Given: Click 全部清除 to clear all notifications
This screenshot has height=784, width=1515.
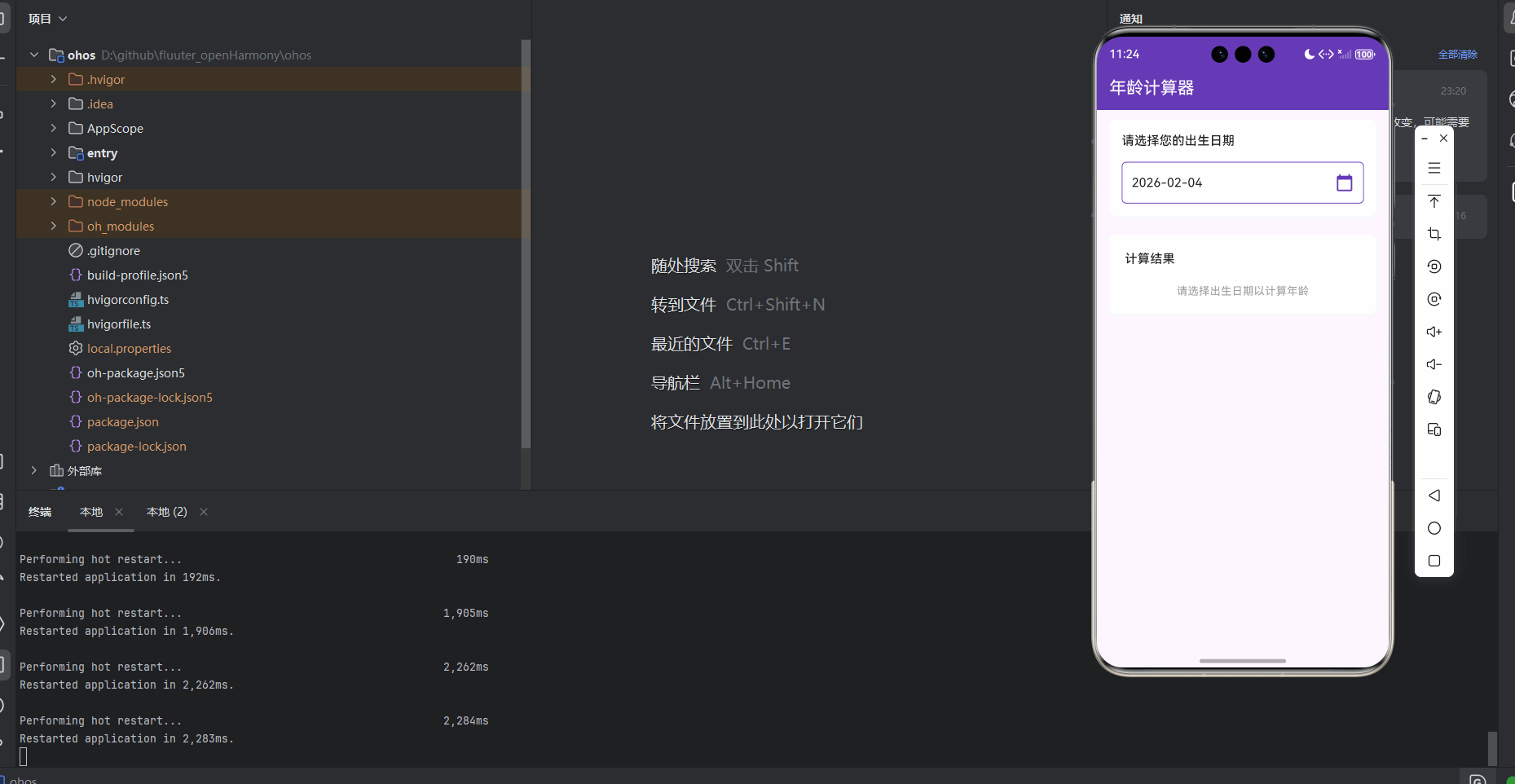Looking at the screenshot, I should 1458,55.
